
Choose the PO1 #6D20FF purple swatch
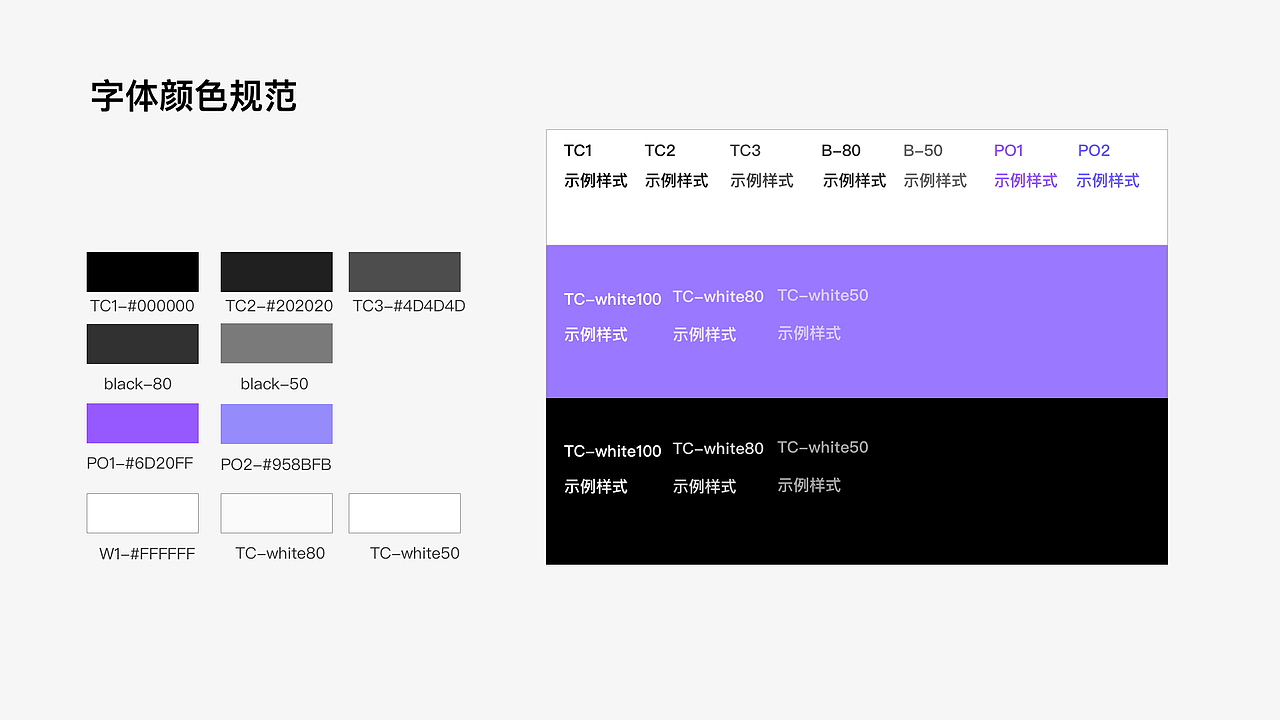coord(143,423)
